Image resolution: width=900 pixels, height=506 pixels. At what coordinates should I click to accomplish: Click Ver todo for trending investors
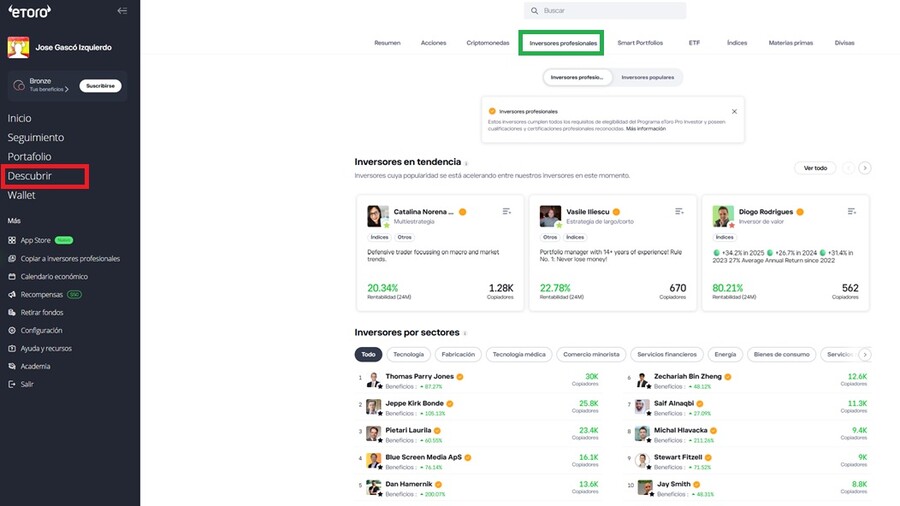click(815, 168)
